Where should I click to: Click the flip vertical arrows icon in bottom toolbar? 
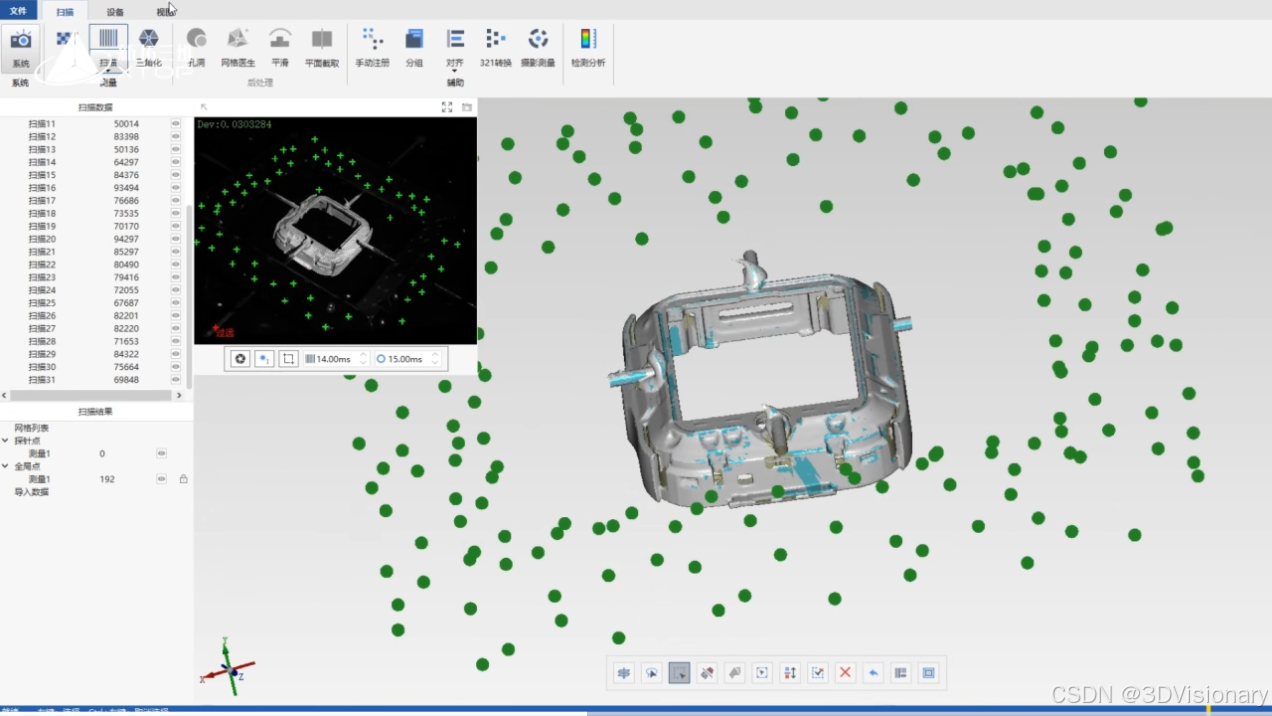(790, 673)
